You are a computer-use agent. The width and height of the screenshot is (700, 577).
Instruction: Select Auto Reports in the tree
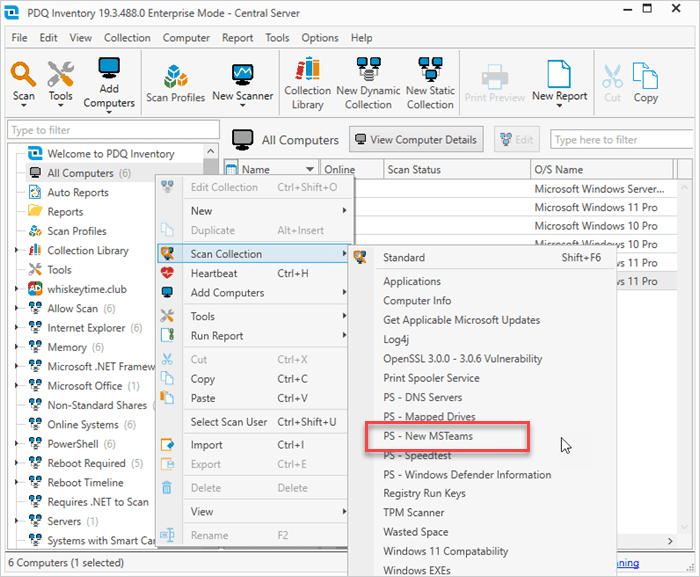coord(78,192)
